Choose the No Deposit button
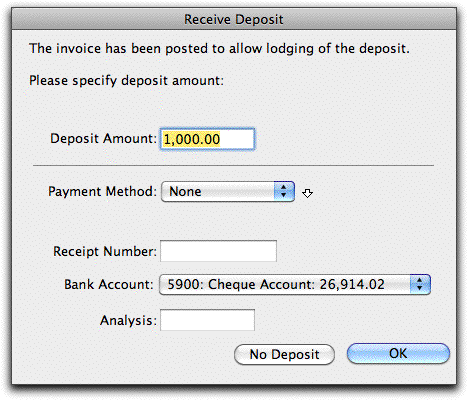 [284, 354]
